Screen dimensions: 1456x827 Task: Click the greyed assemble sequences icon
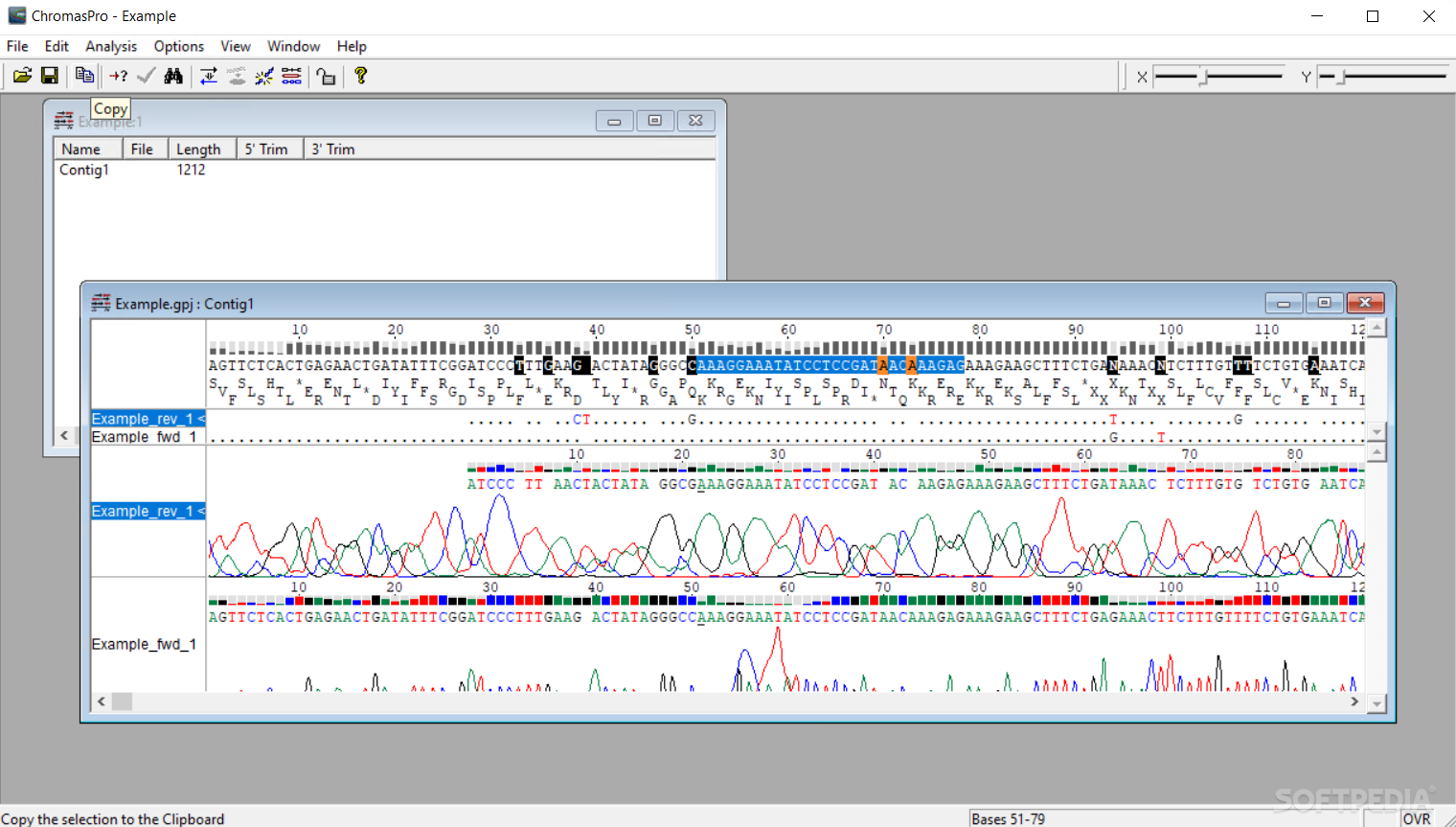(x=237, y=76)
